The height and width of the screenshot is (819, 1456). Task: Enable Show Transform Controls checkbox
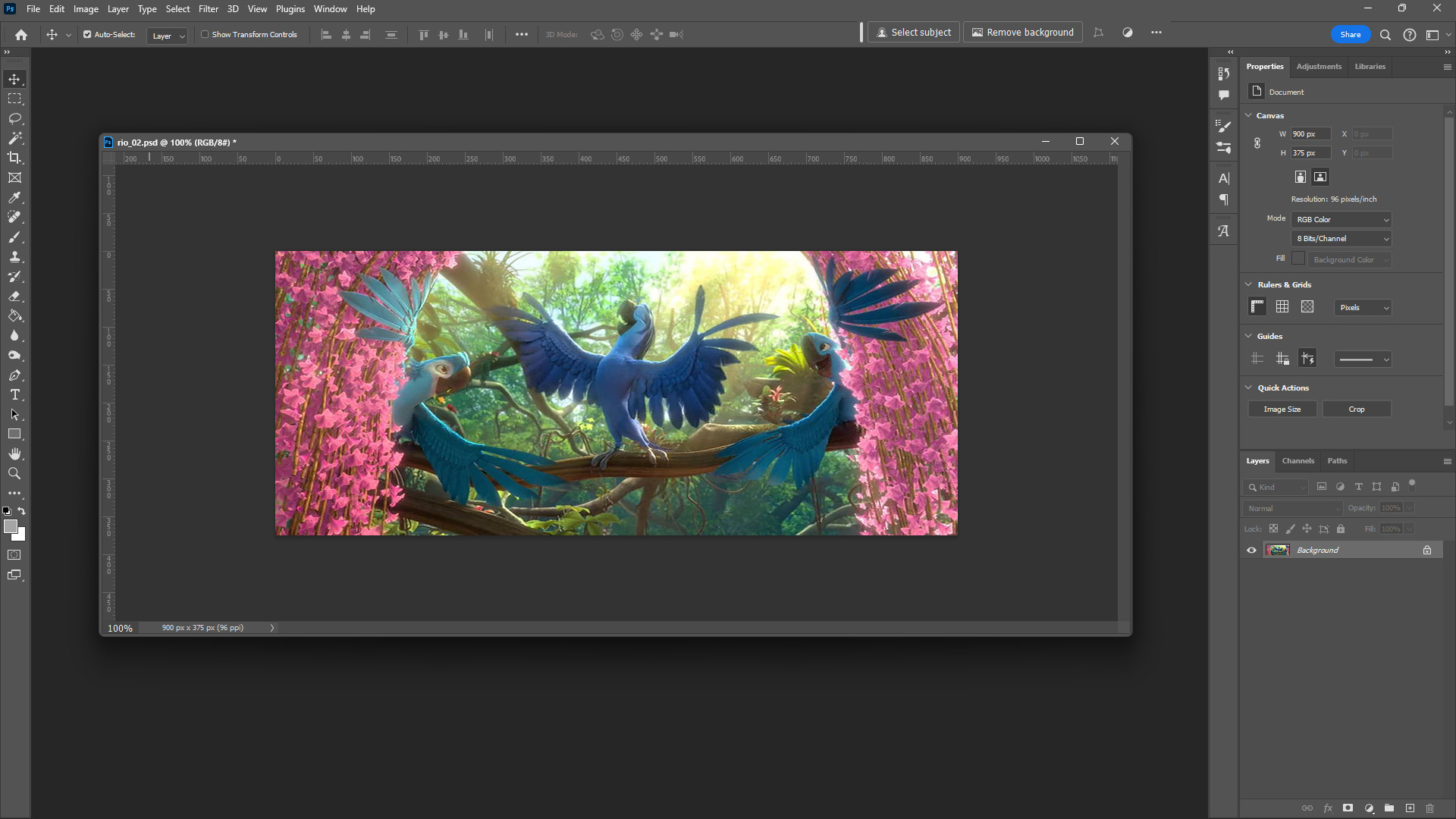[x=205, y=35]
